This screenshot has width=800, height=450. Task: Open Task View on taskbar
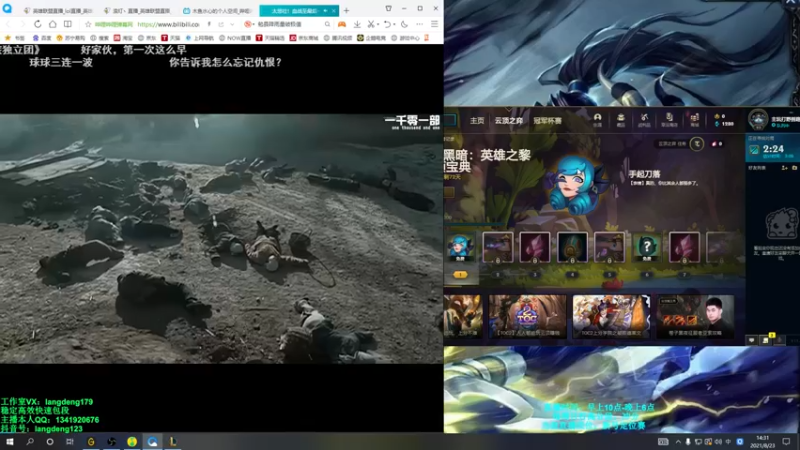70,441
